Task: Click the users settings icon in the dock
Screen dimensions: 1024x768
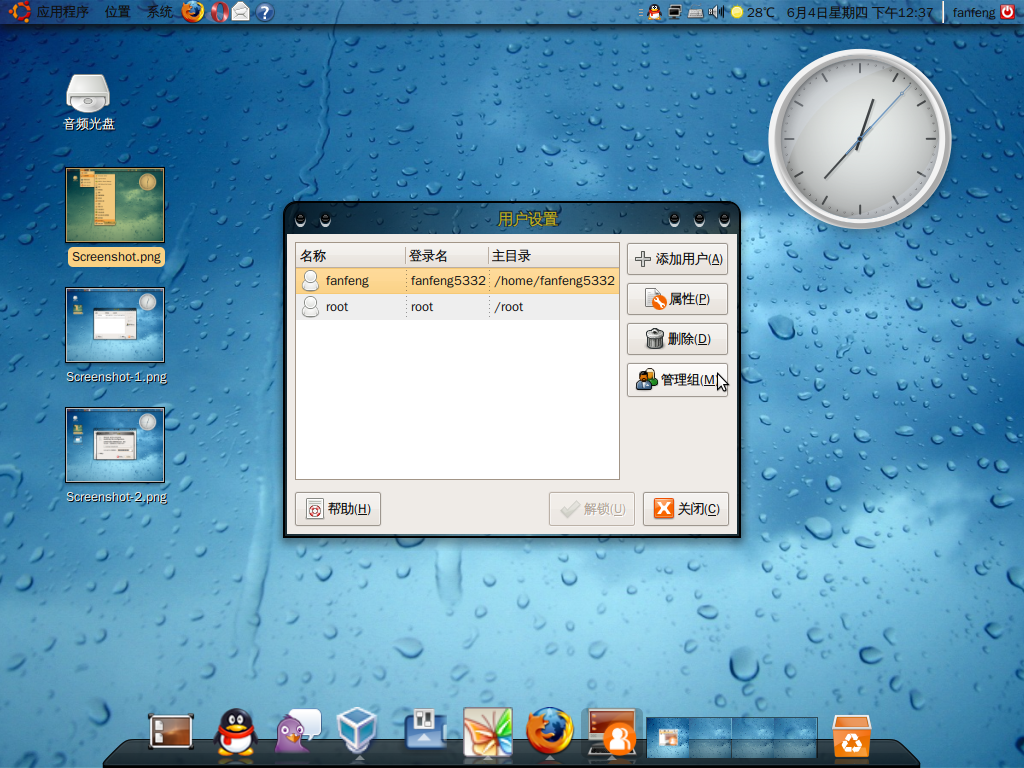Action: click(612, 731)
